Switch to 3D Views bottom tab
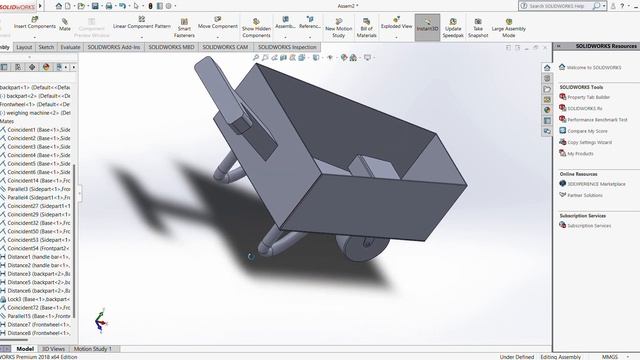This screenshot has height=360, width=640. pyautogui.click(x=53, y=349)
